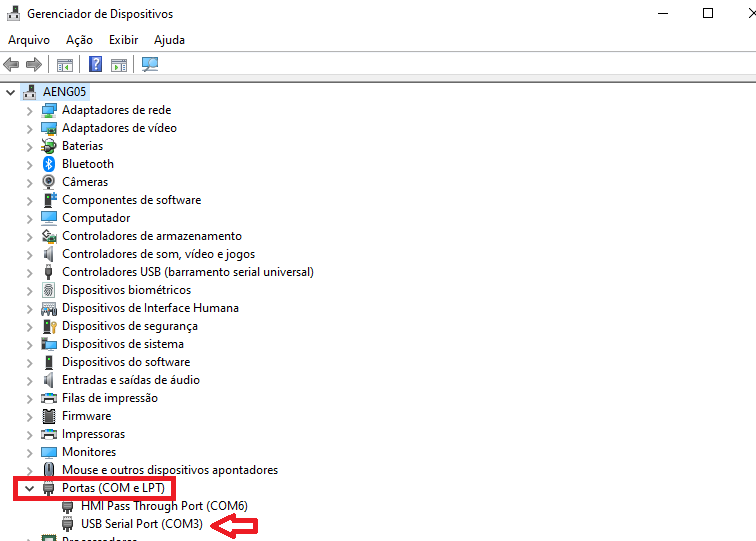756x541 pixels.
Task: Click the show/hide action pane icon
Action: [x=119, y=65]
